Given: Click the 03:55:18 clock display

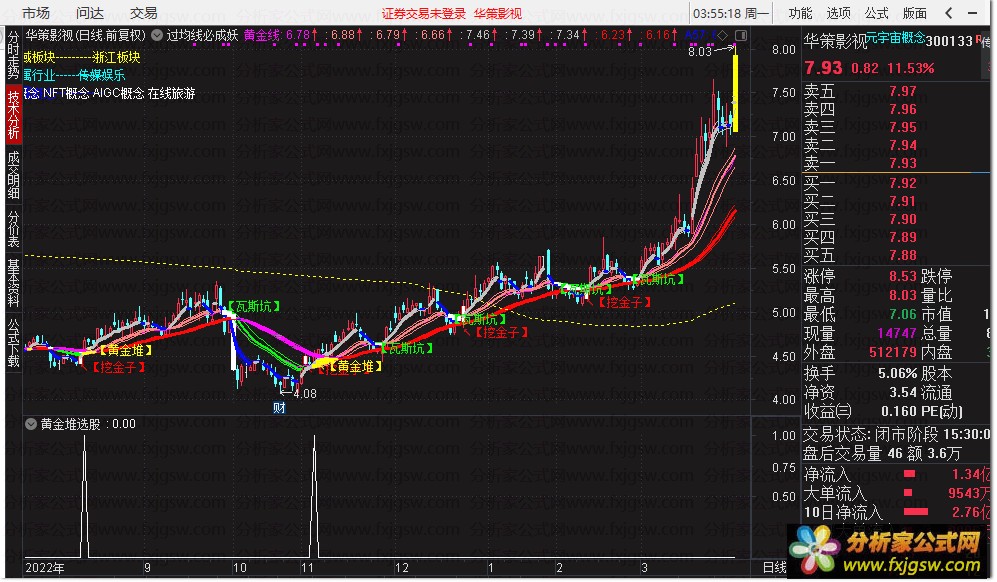Looking at the screenshot, I should tap(717, 13).
